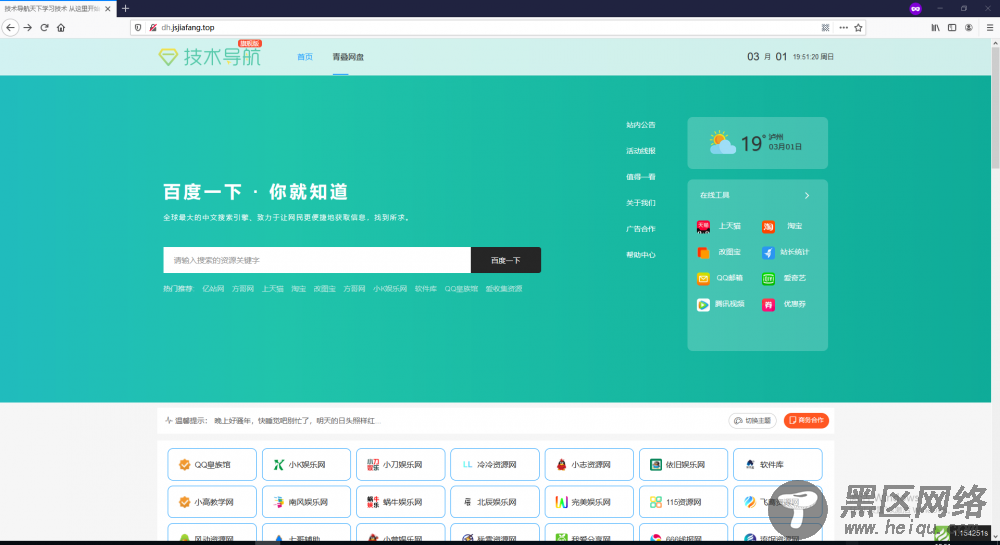
Task: Open the 爱奇艺 green icon
Action: click(768, 279)
